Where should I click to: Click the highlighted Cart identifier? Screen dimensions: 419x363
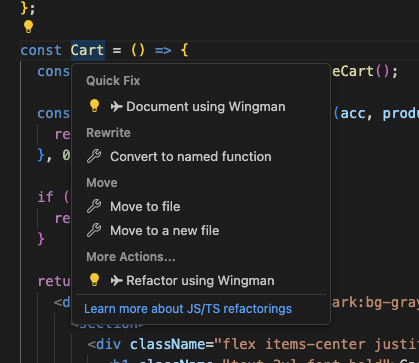88,50
